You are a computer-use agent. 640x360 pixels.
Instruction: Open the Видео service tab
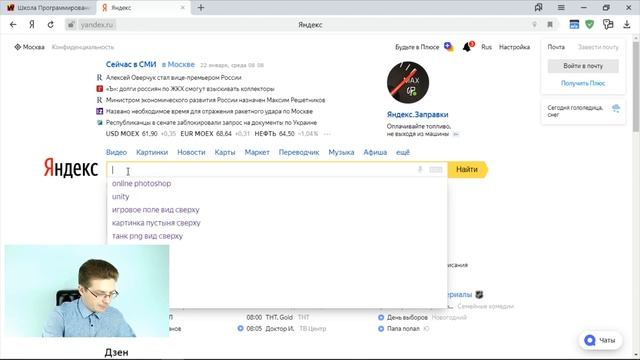(116, 152)
